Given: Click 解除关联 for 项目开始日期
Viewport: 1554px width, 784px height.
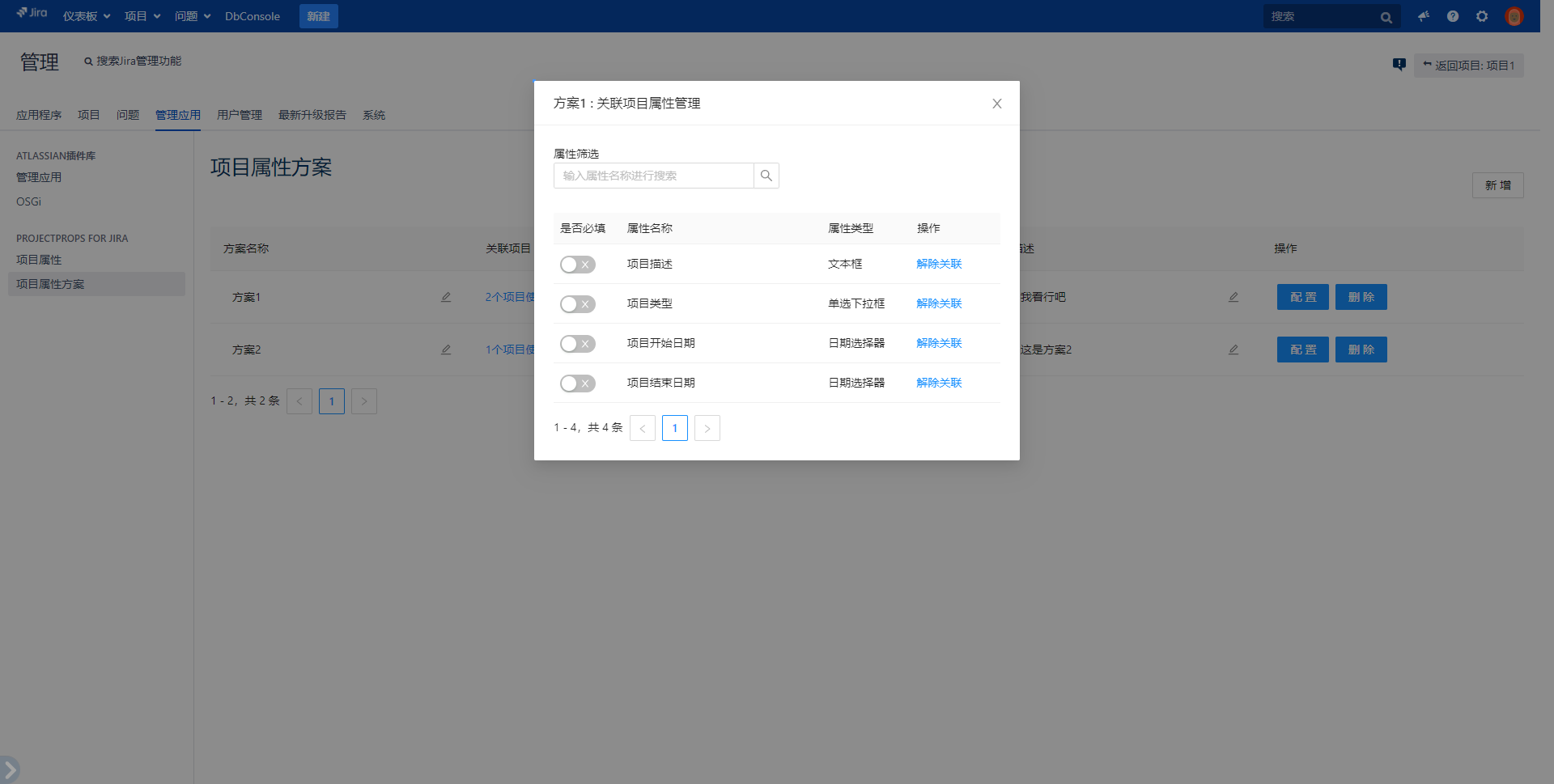Looking at the screenshot, I should (x=939, y=343).
